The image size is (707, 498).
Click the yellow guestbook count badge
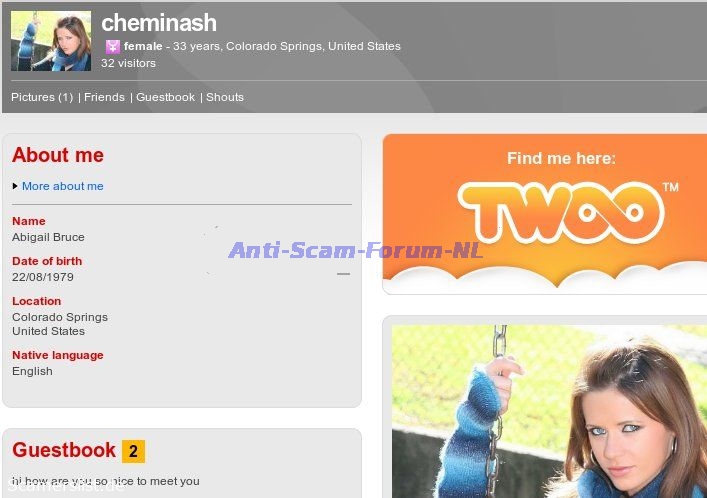pos(133,451)
